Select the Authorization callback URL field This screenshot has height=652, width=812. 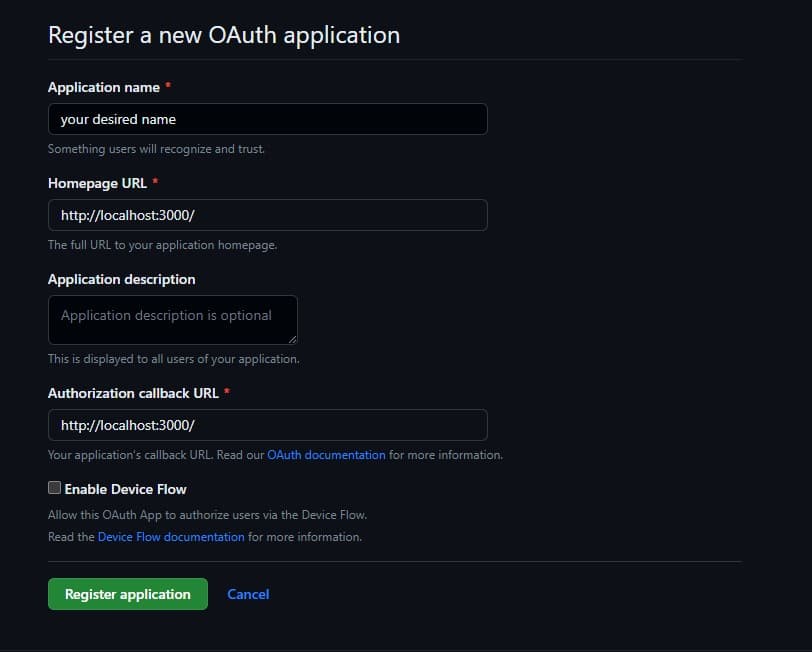268,425
